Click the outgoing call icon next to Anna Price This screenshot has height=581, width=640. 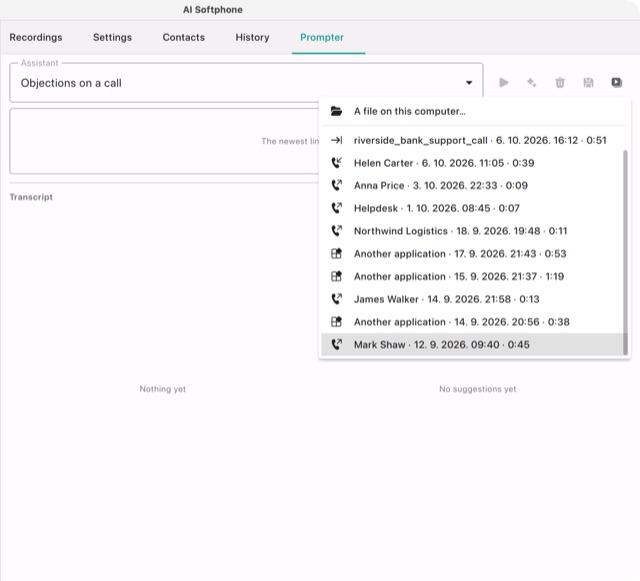[x=336, y=185]
